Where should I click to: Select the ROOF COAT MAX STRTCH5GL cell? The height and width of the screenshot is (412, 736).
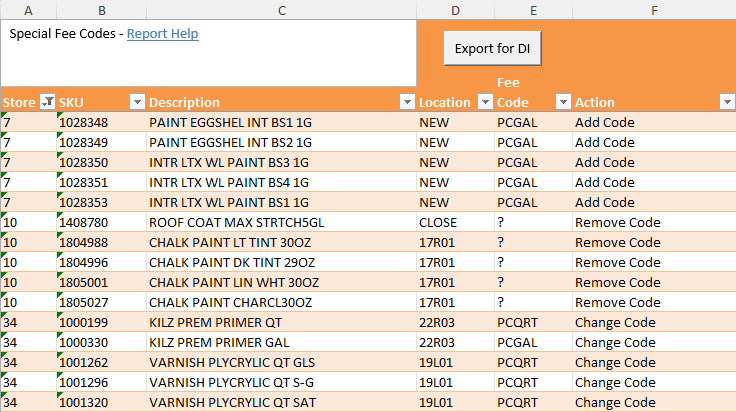(x=281, y=222)
